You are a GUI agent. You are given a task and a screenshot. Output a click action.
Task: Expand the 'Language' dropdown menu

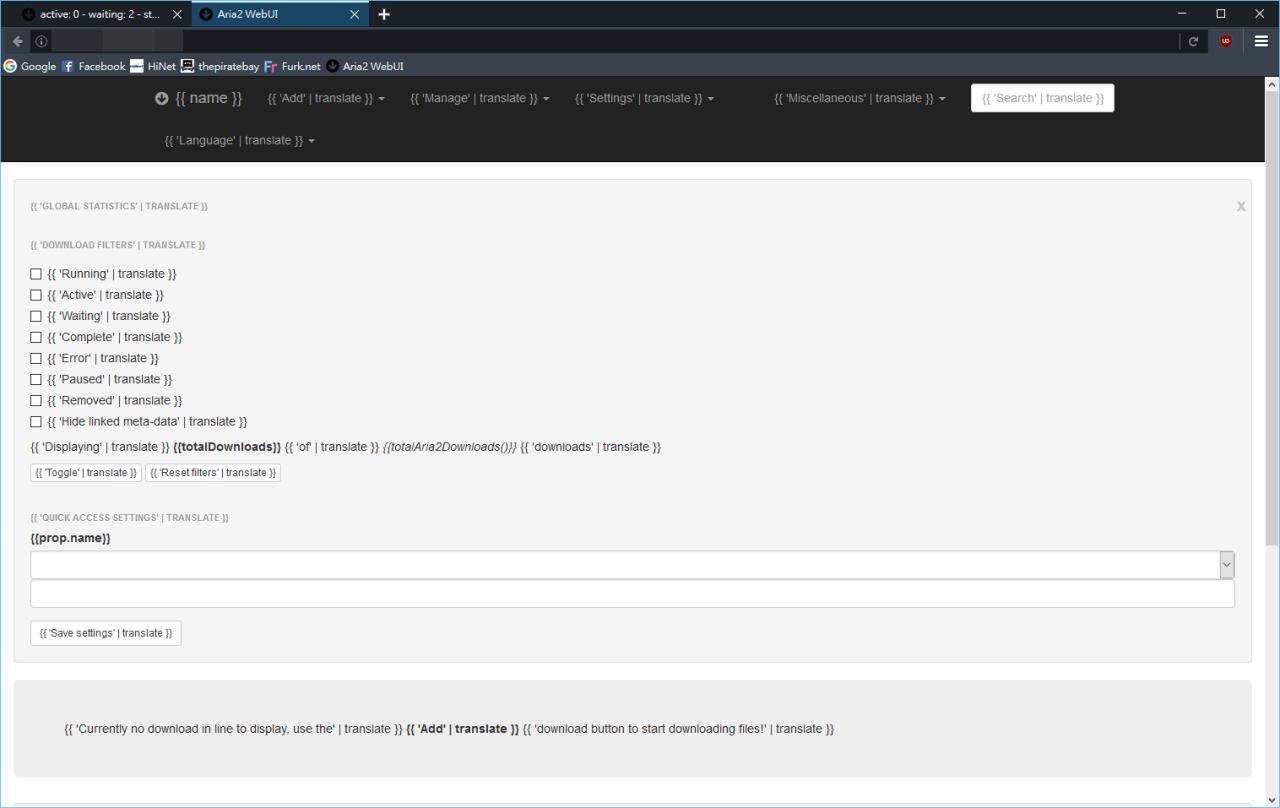pos(240,140)
